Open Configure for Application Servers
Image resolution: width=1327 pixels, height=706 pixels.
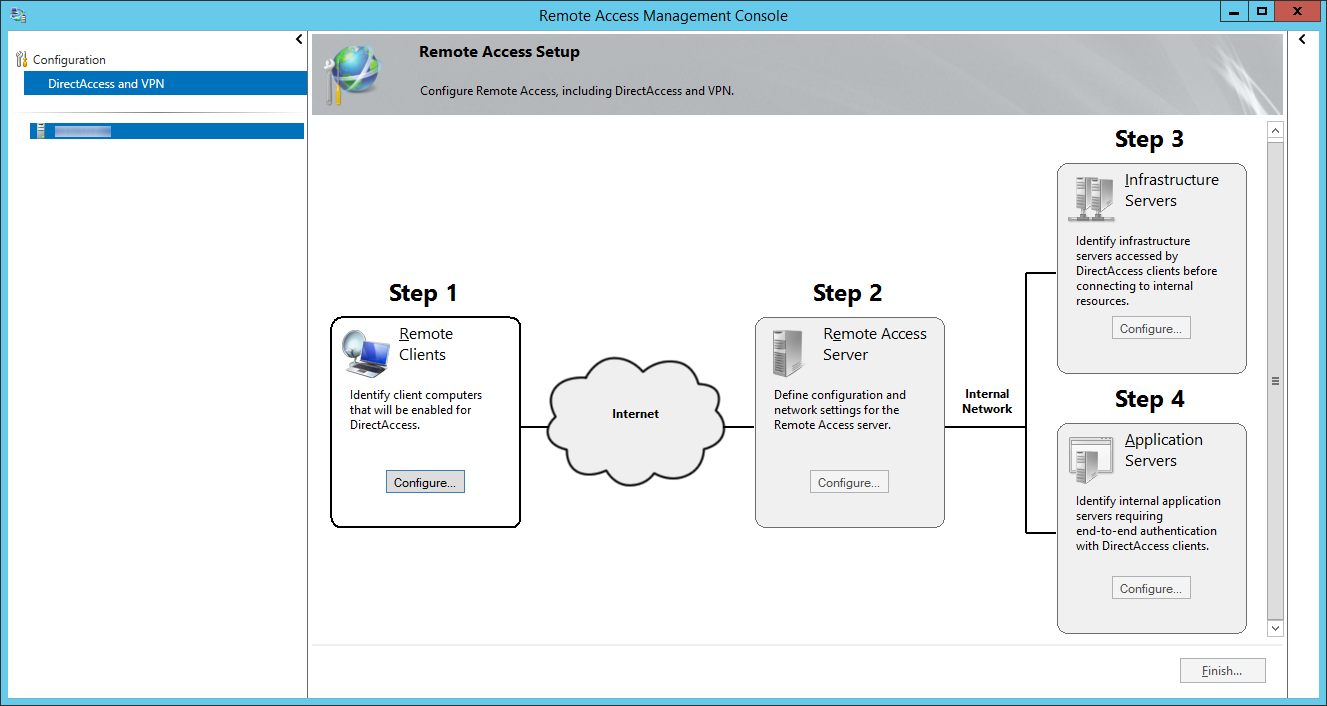[x=1151, y=588]
